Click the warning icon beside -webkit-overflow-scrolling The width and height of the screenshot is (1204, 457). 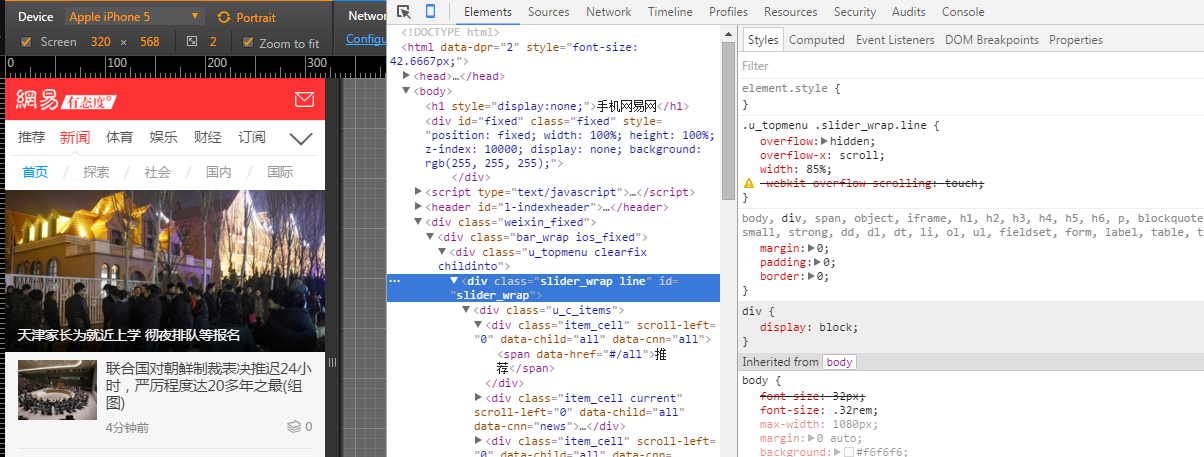tap(748, 184)
